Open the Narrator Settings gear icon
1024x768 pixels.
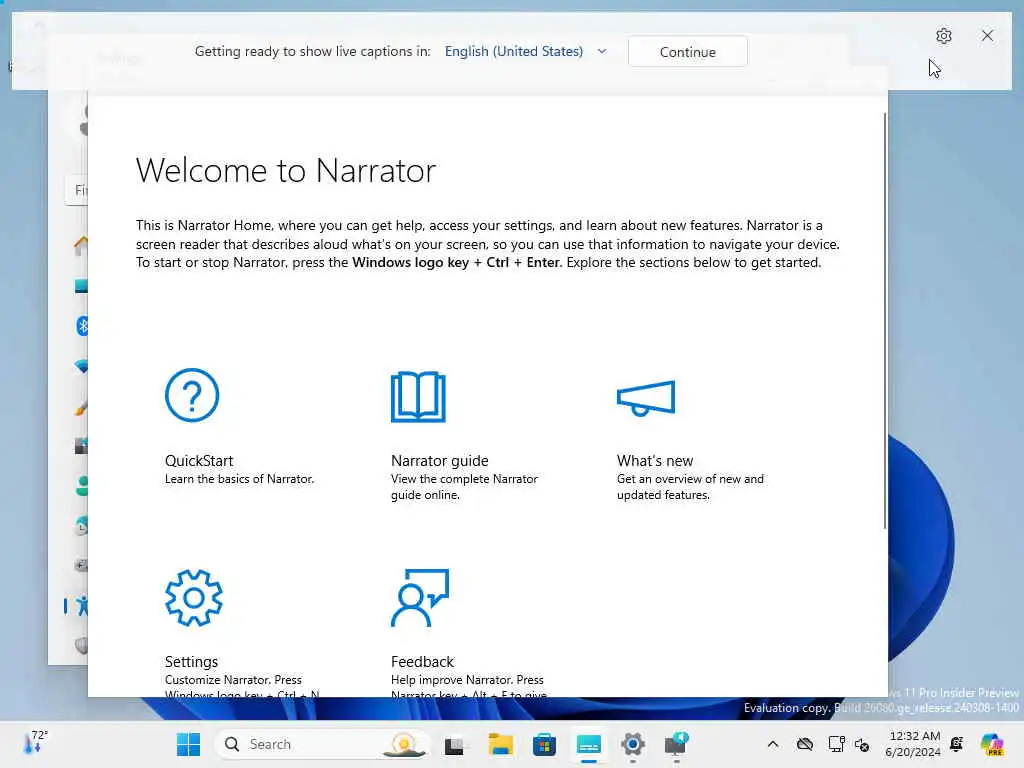(193, 598)
